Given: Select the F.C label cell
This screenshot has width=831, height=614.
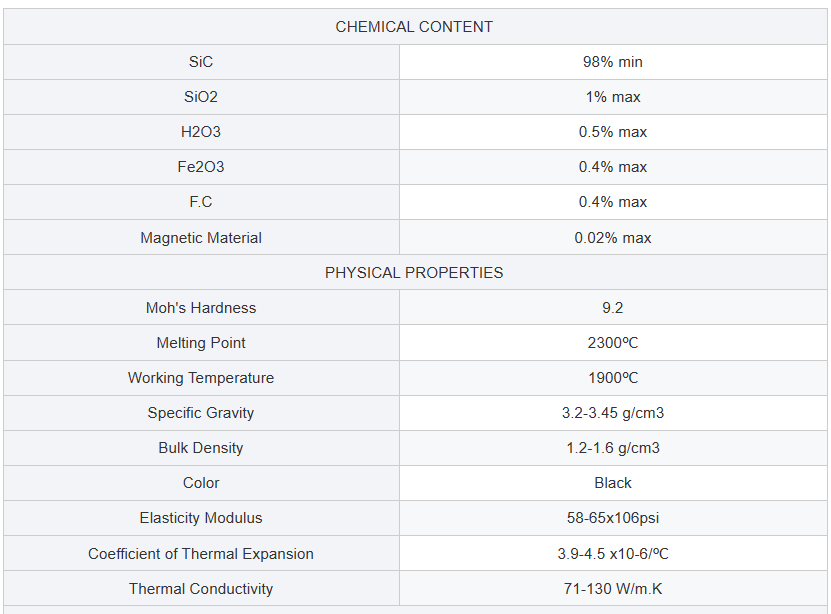Looking at the screenshot, I should 201,202.
